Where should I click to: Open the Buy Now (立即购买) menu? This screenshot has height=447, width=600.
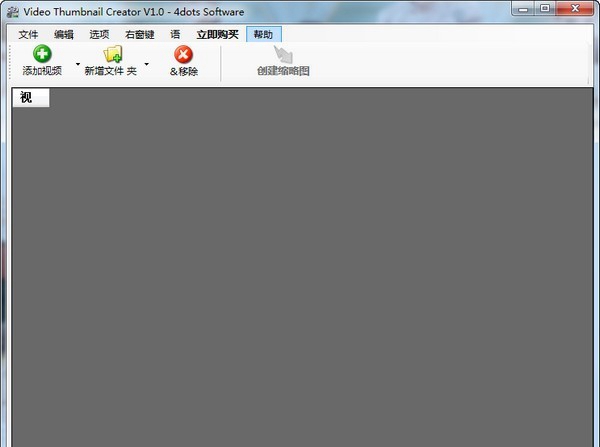(x=217, y=34)
